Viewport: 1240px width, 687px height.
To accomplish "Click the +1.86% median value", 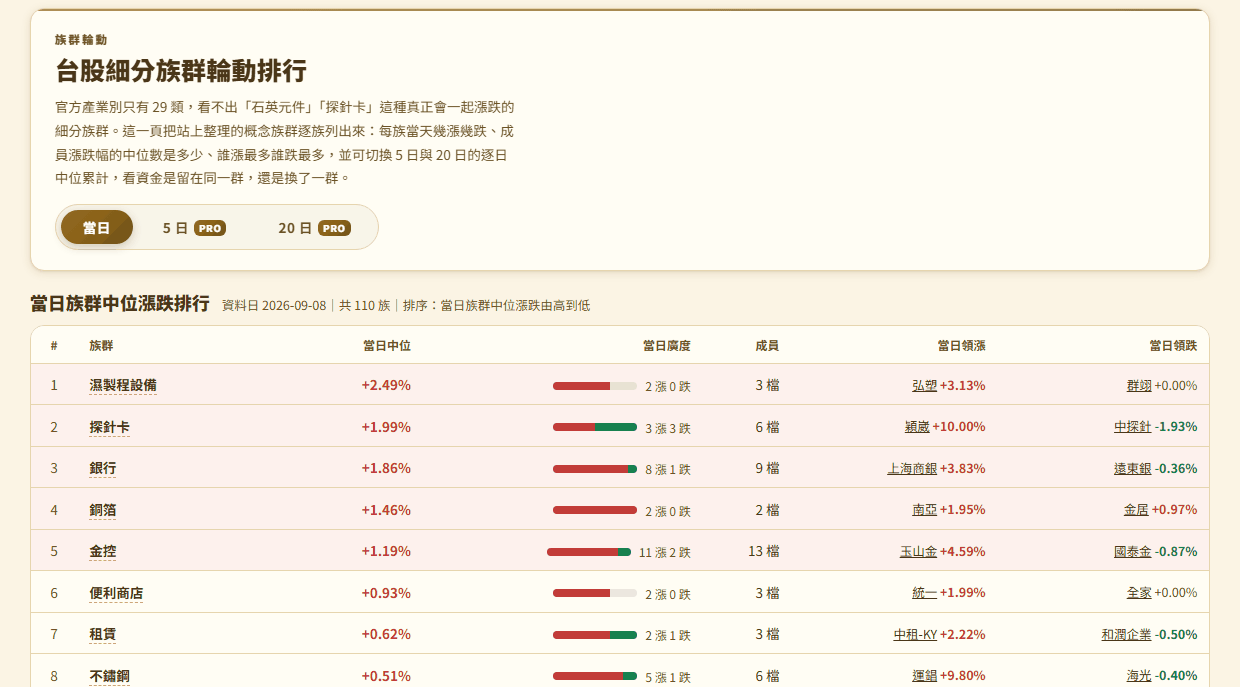I will coord(386,468).
